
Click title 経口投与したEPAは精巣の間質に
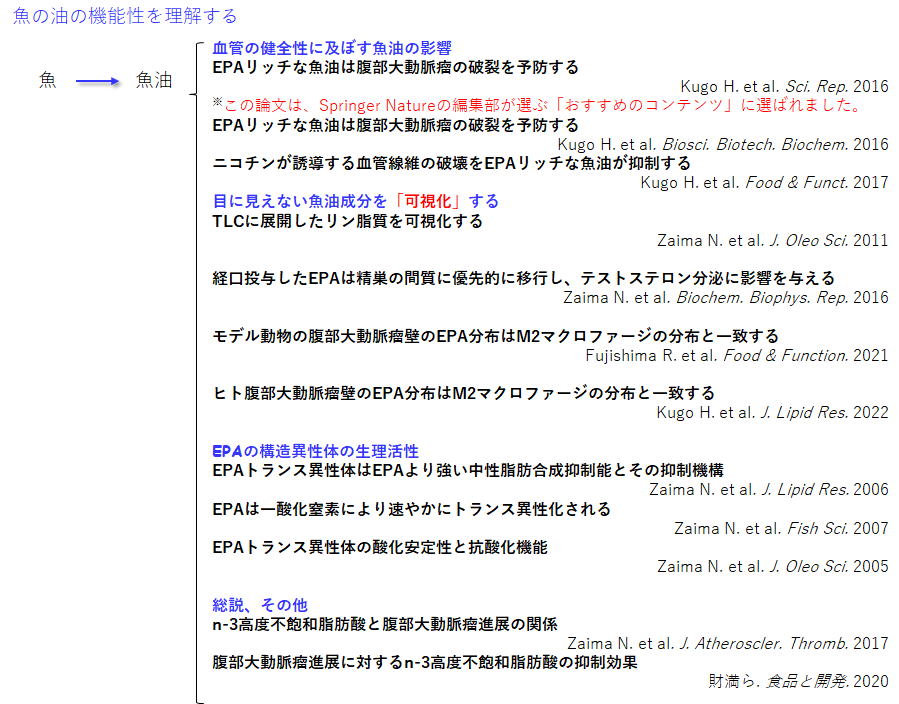point(523,279)
